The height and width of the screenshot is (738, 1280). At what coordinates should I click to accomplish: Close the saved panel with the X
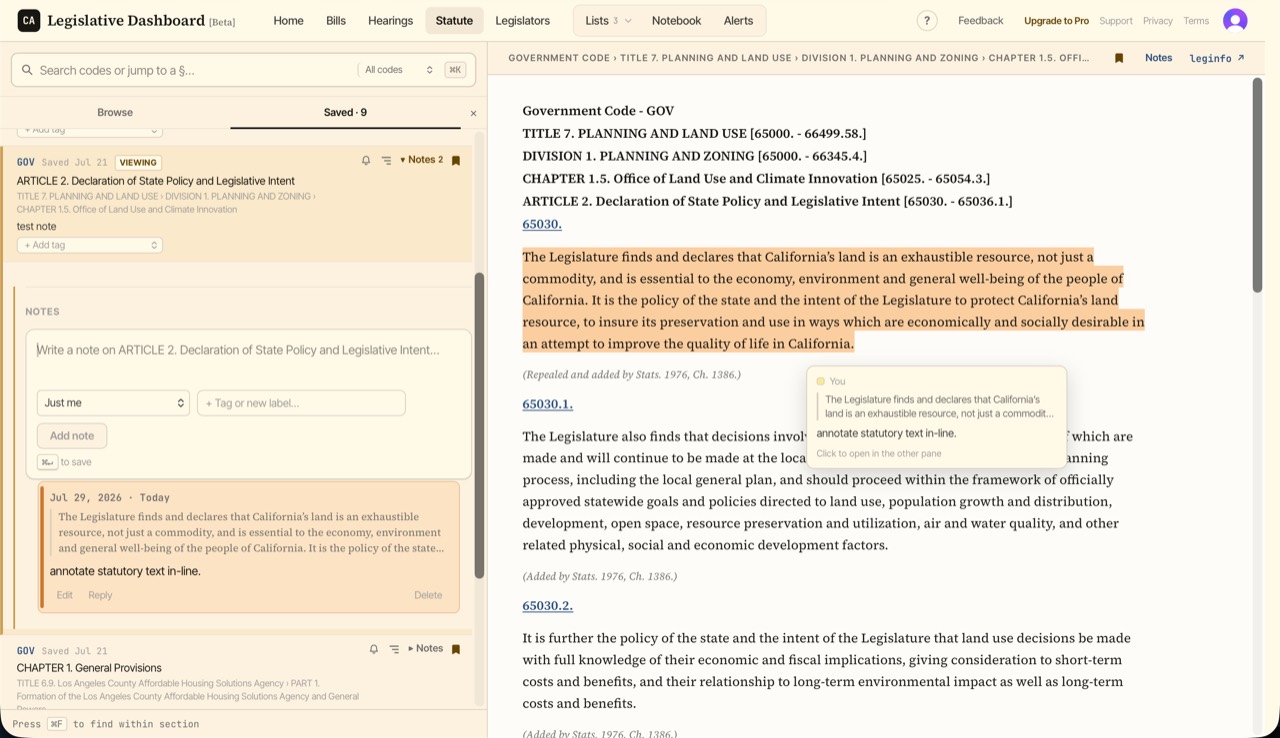473,113
